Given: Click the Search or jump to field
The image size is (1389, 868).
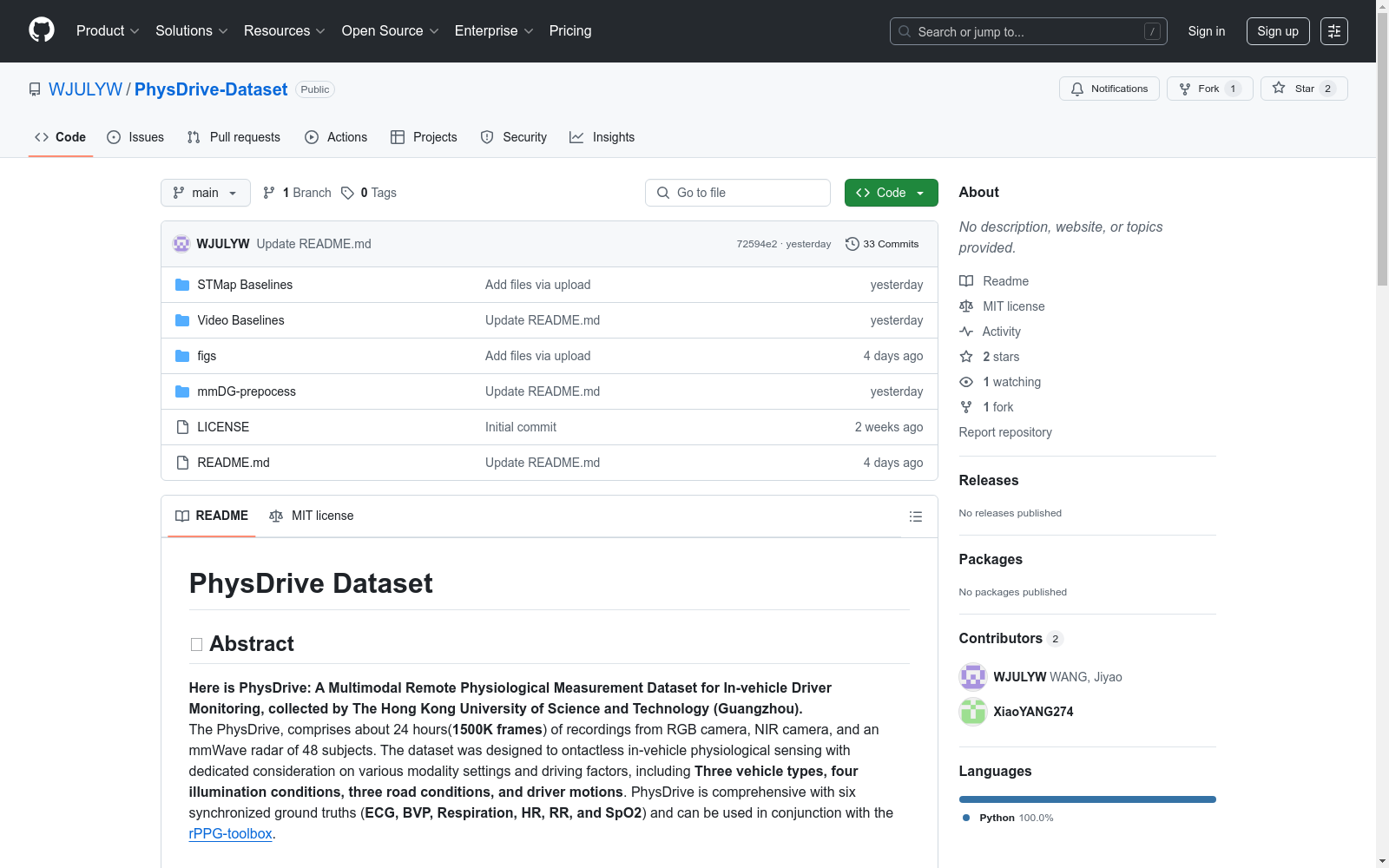Looking at the screenshot, I should tap(1029, 31).
